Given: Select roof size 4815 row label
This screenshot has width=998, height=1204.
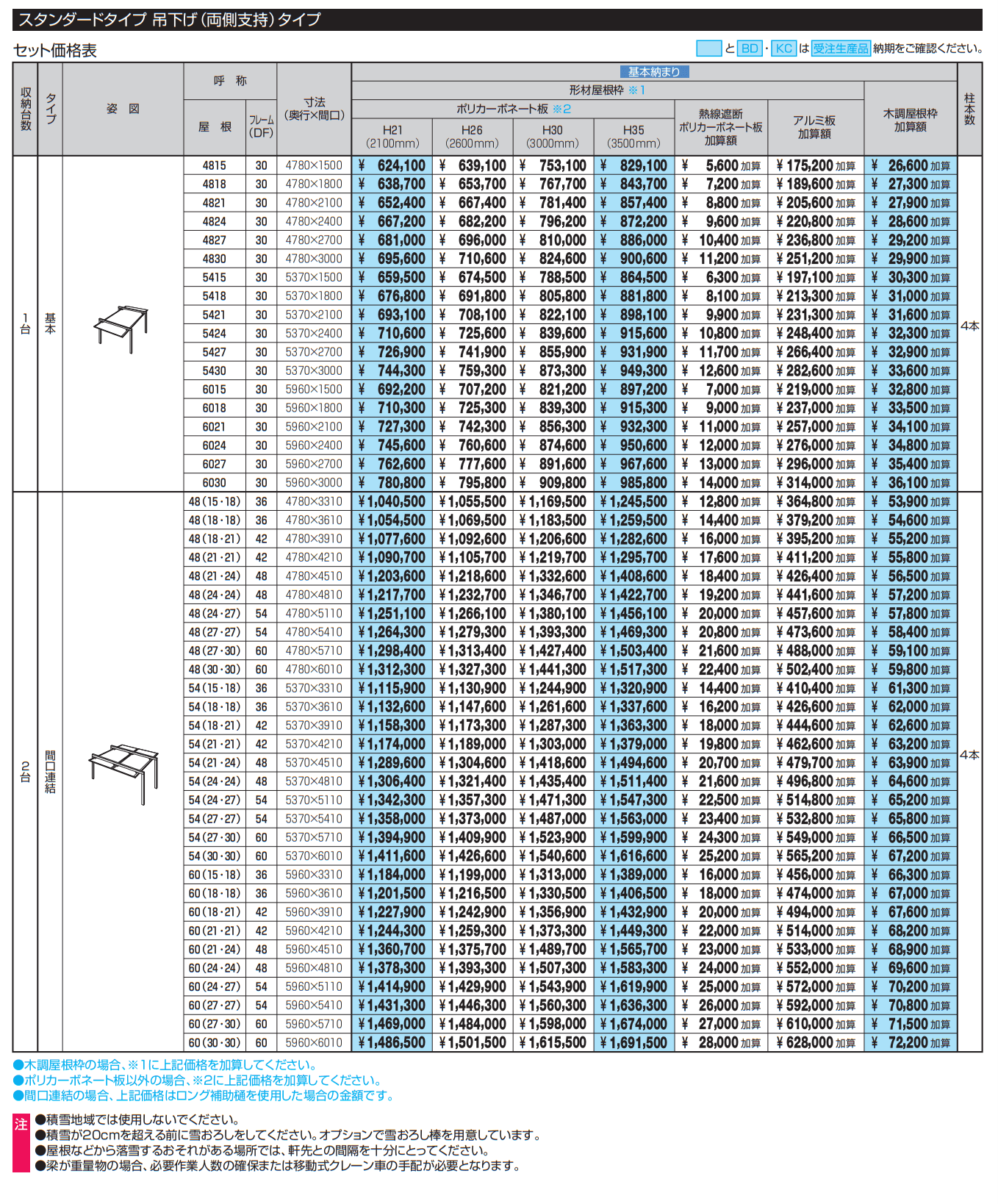Looking at the screenshot, I should pos(215,166).
